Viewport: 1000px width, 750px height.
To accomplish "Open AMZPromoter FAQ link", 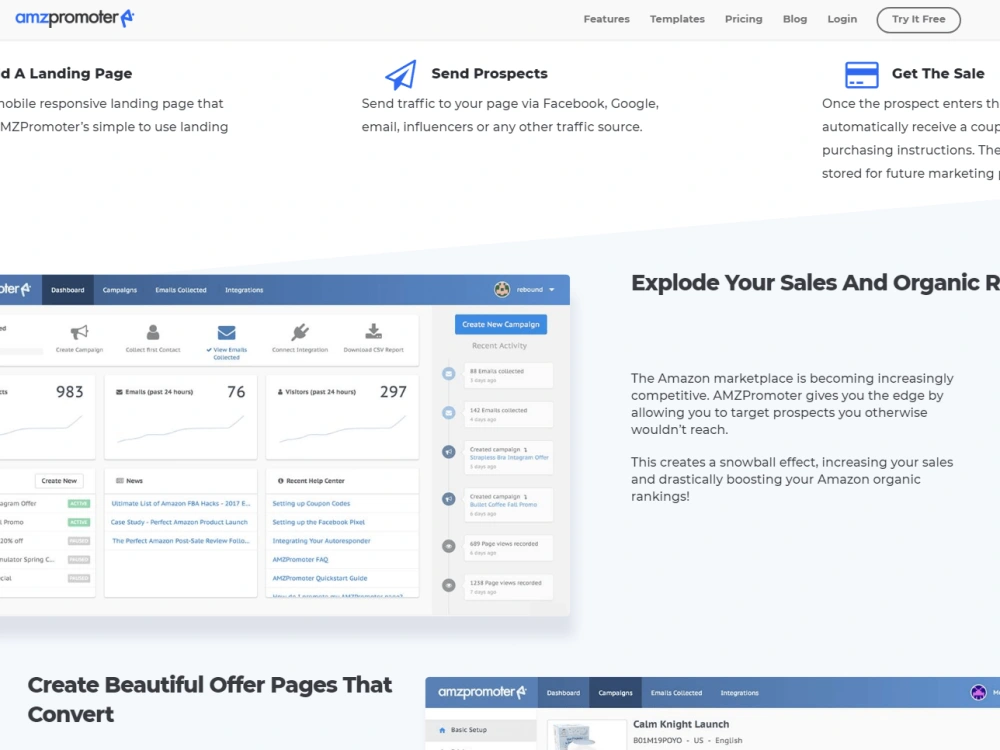I will 300,559.
